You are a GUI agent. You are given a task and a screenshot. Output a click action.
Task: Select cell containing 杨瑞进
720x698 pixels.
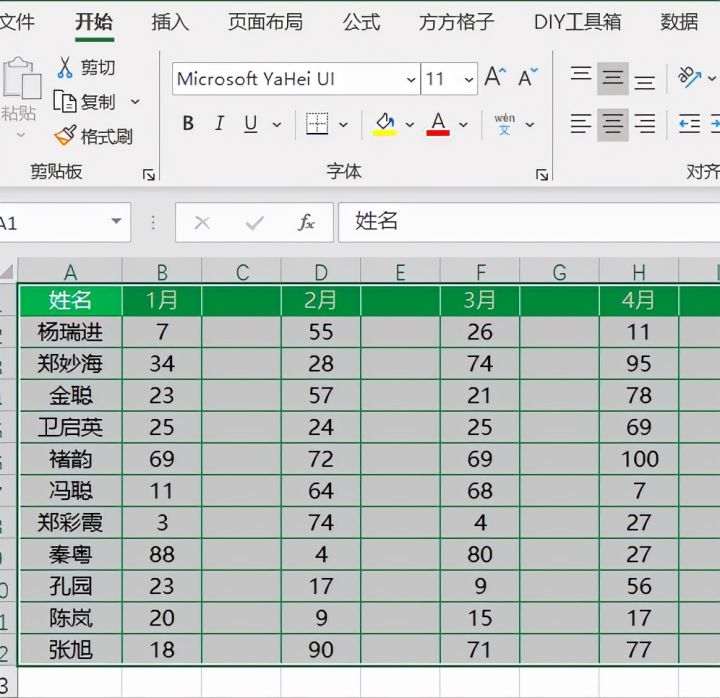pyautogui.click(x=70, y=332)
